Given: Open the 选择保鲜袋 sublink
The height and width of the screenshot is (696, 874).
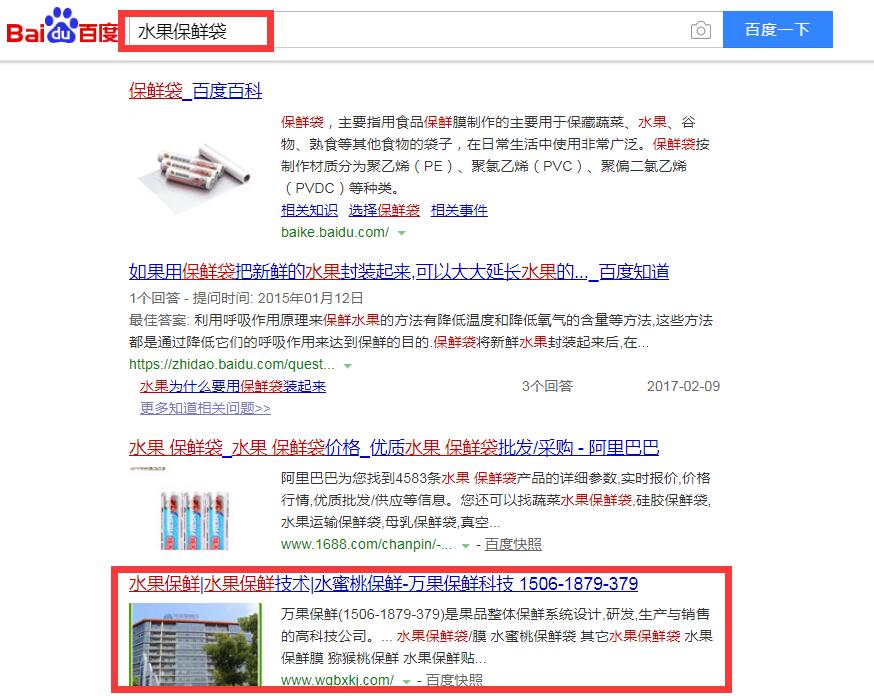Looking at the screenshot, I should (x=384, y=210).
